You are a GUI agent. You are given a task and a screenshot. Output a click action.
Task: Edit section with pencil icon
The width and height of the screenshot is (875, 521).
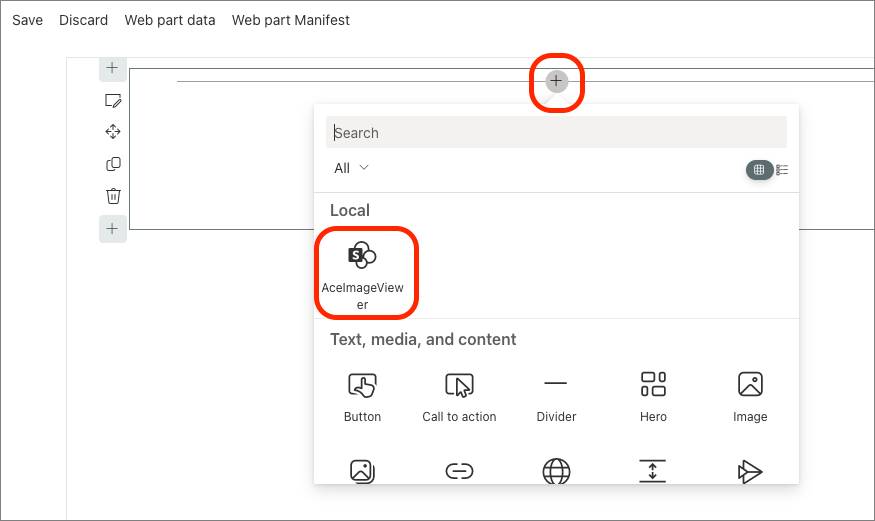113,100
